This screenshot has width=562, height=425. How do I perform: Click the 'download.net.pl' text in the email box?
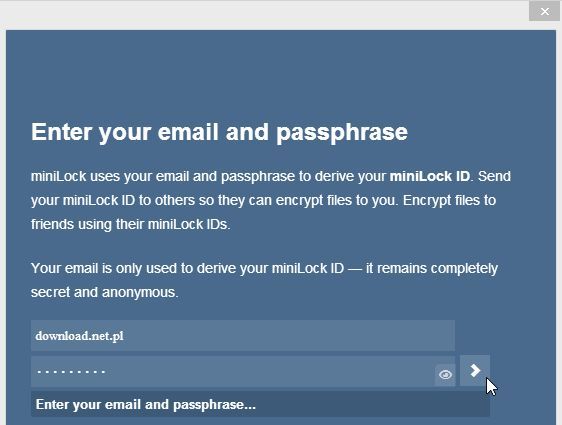point(80,336)
